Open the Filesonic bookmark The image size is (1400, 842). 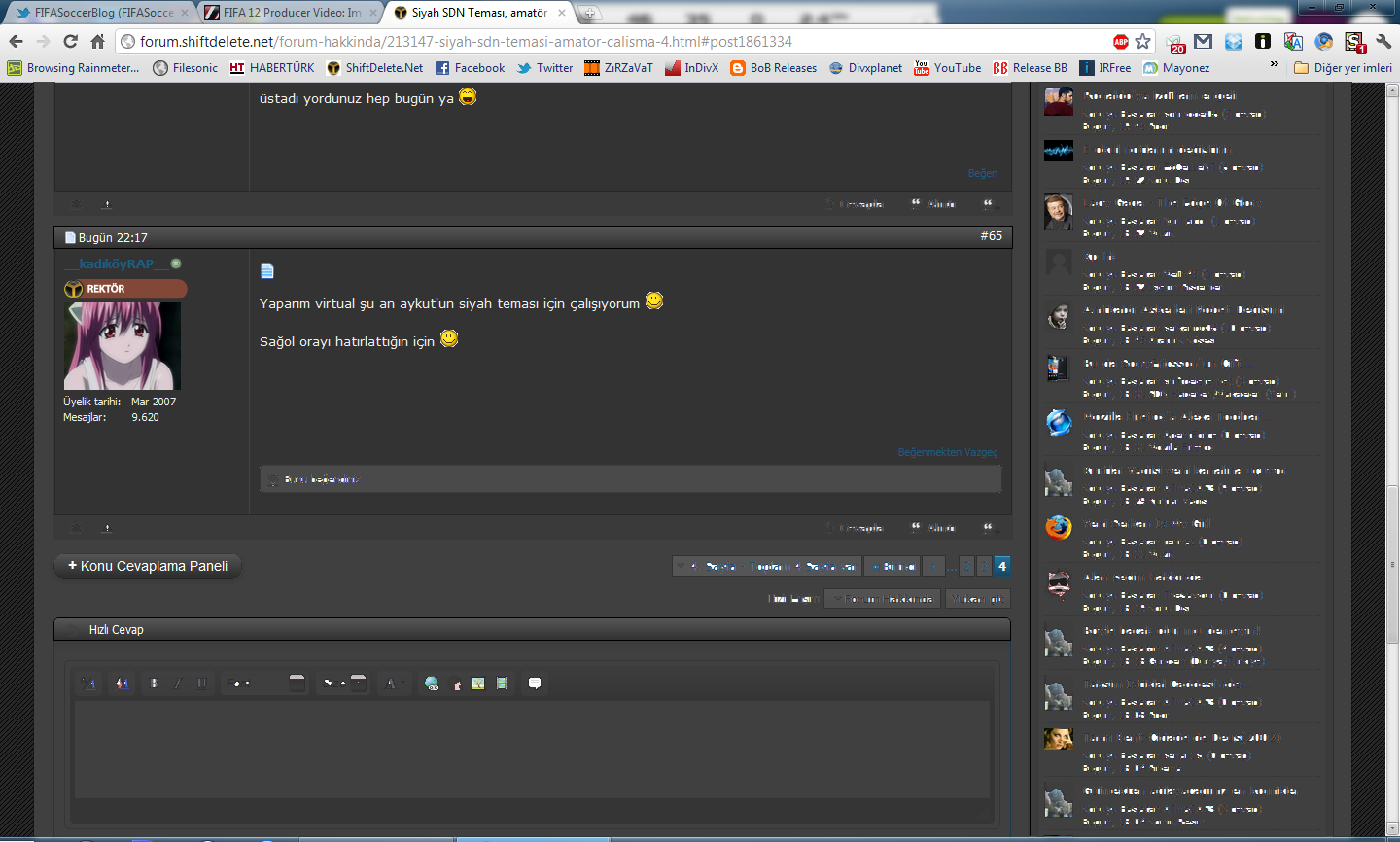click(x=186, y=68)
